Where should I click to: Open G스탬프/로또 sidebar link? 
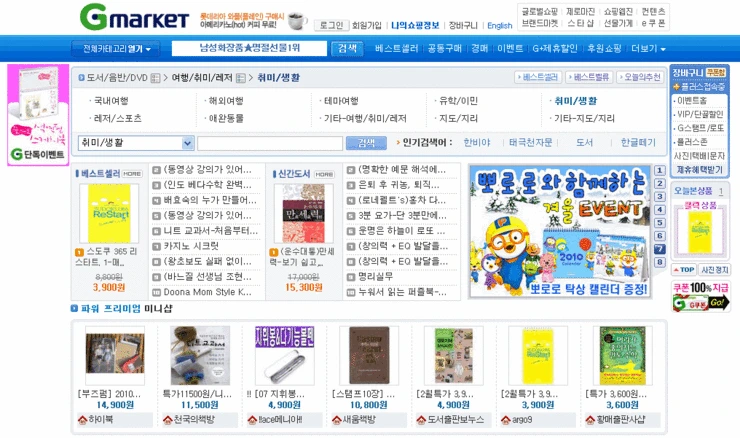pyautogui.click(x=700, y=128)
